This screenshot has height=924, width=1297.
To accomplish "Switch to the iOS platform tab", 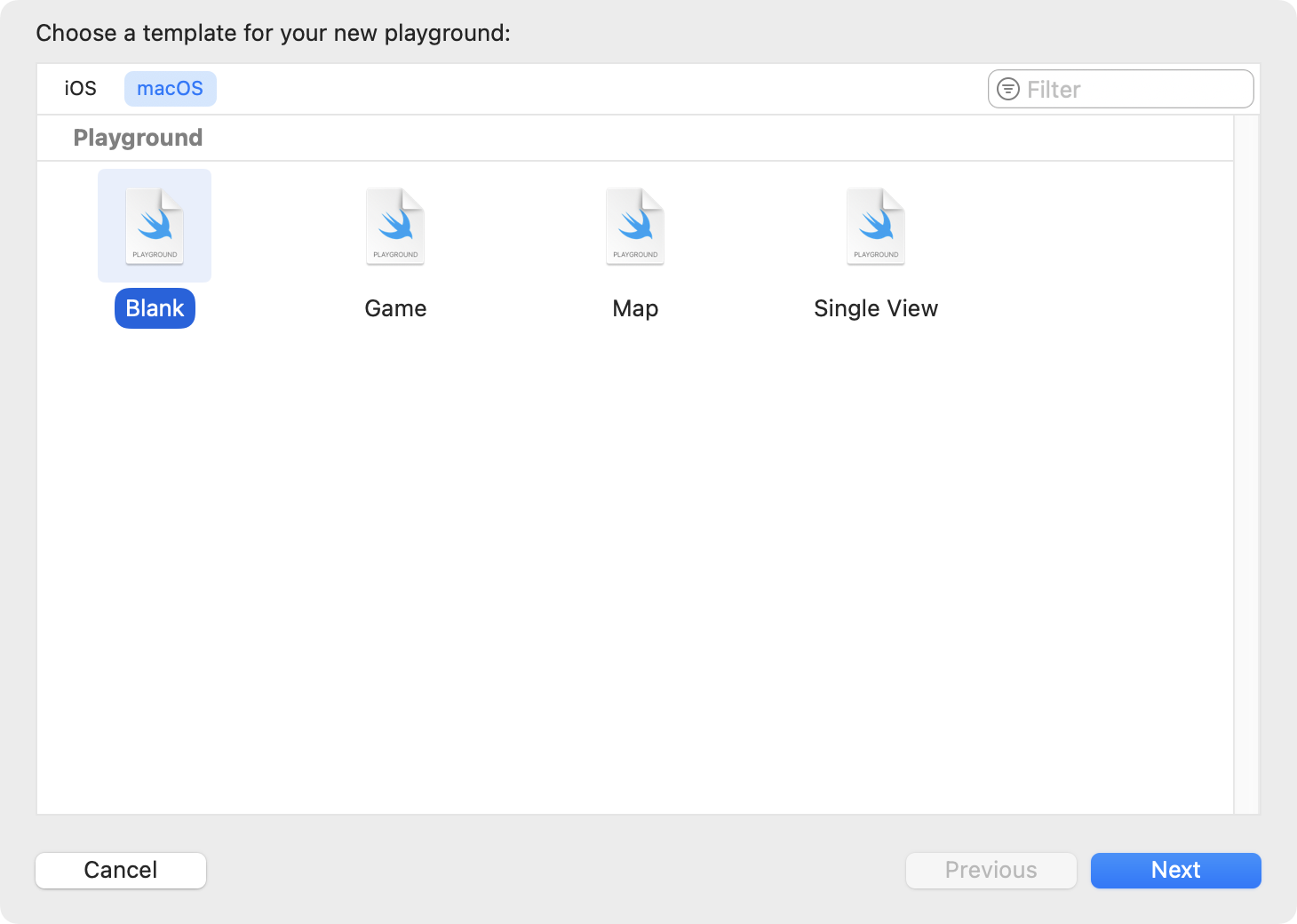I will 80,89.
